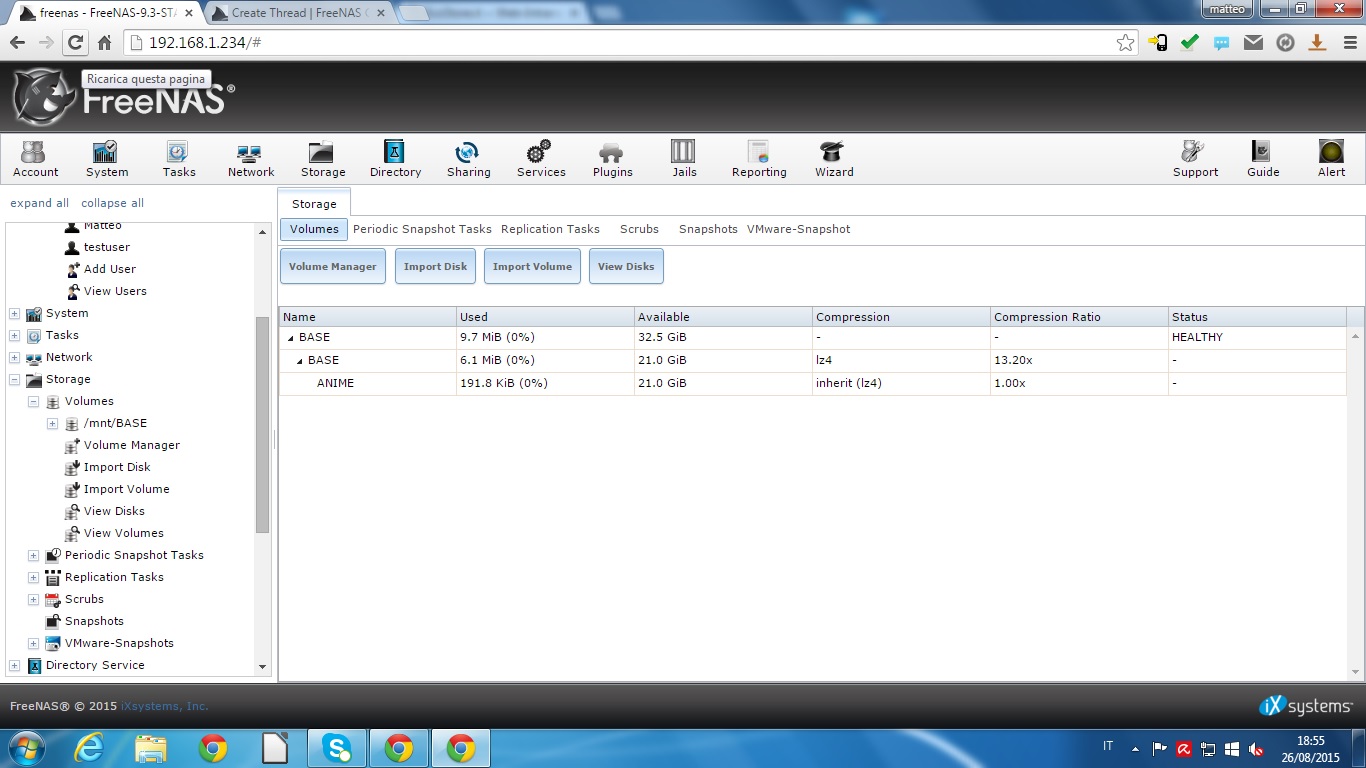Click the Volume Manager button
This screenshot has height=768, width=1366.
pos(333,267)
